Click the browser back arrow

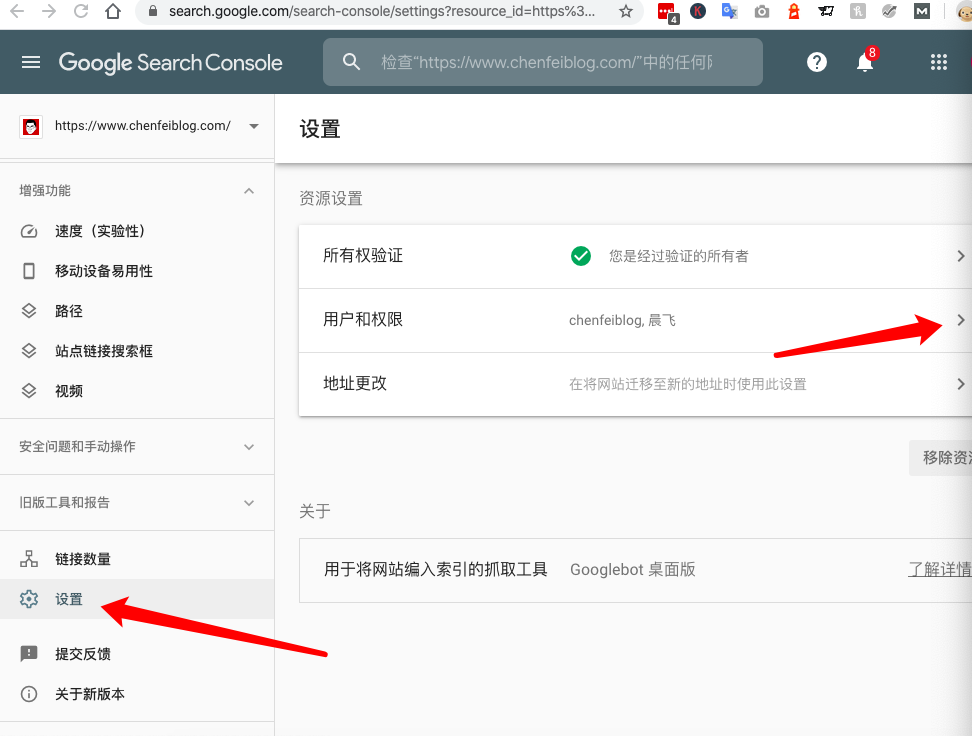click(x=17, y=11)
